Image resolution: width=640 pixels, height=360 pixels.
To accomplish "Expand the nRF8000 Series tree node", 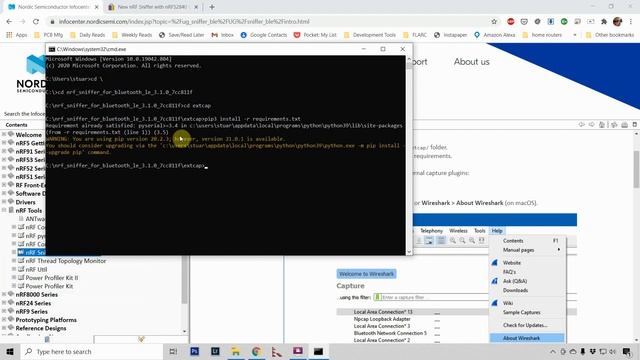I will click(x=4, y=294).
